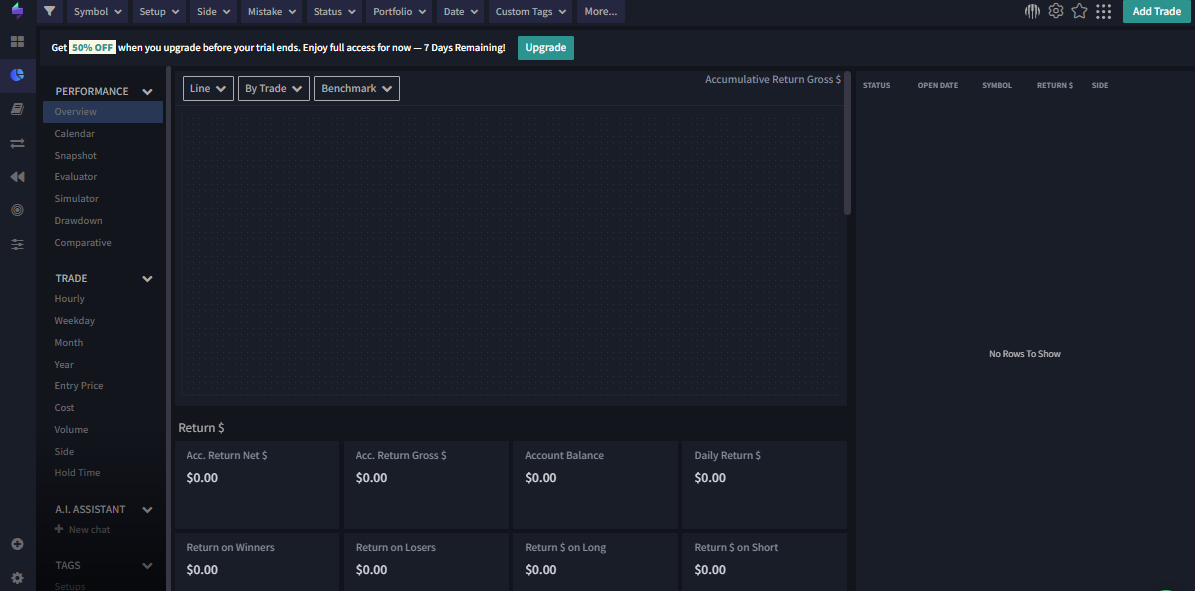The image size is (1195, 591).
Task: Click the Add Trade button
Action: tap(1156, 11)
